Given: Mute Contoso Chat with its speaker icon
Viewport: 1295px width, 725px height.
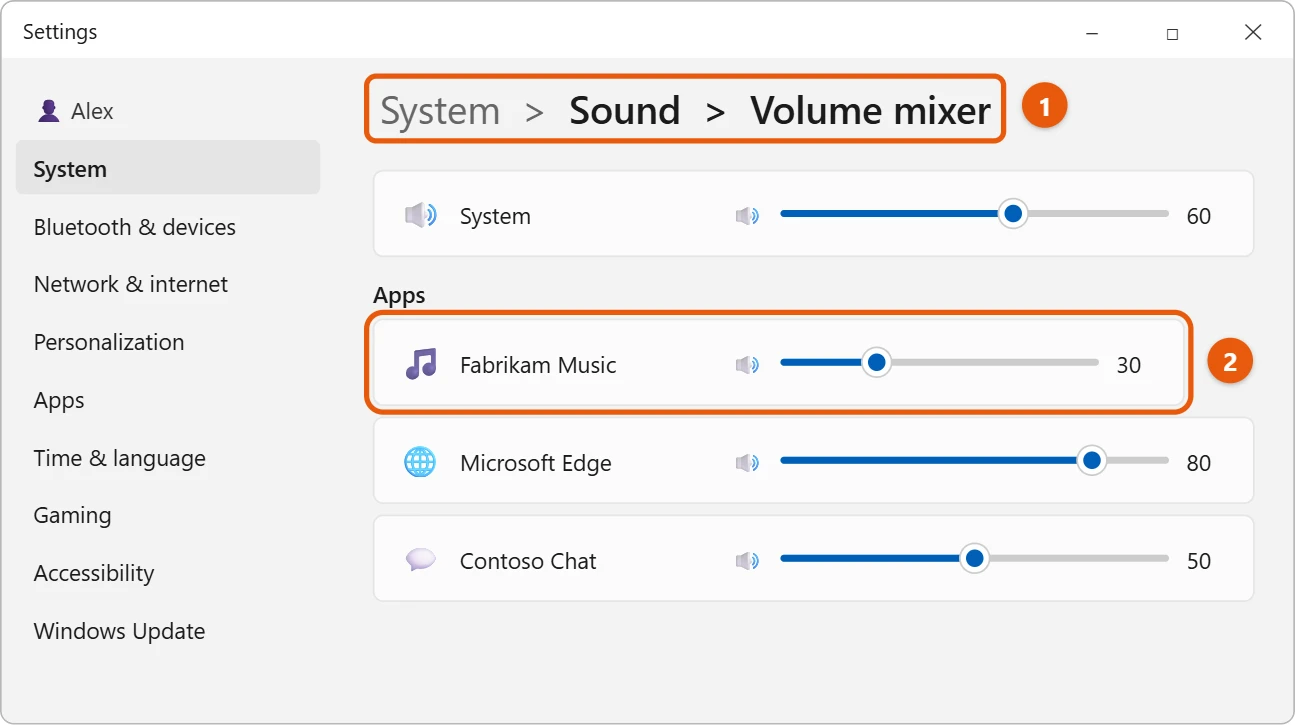Looking at the screenshot, I should (747, 561).
